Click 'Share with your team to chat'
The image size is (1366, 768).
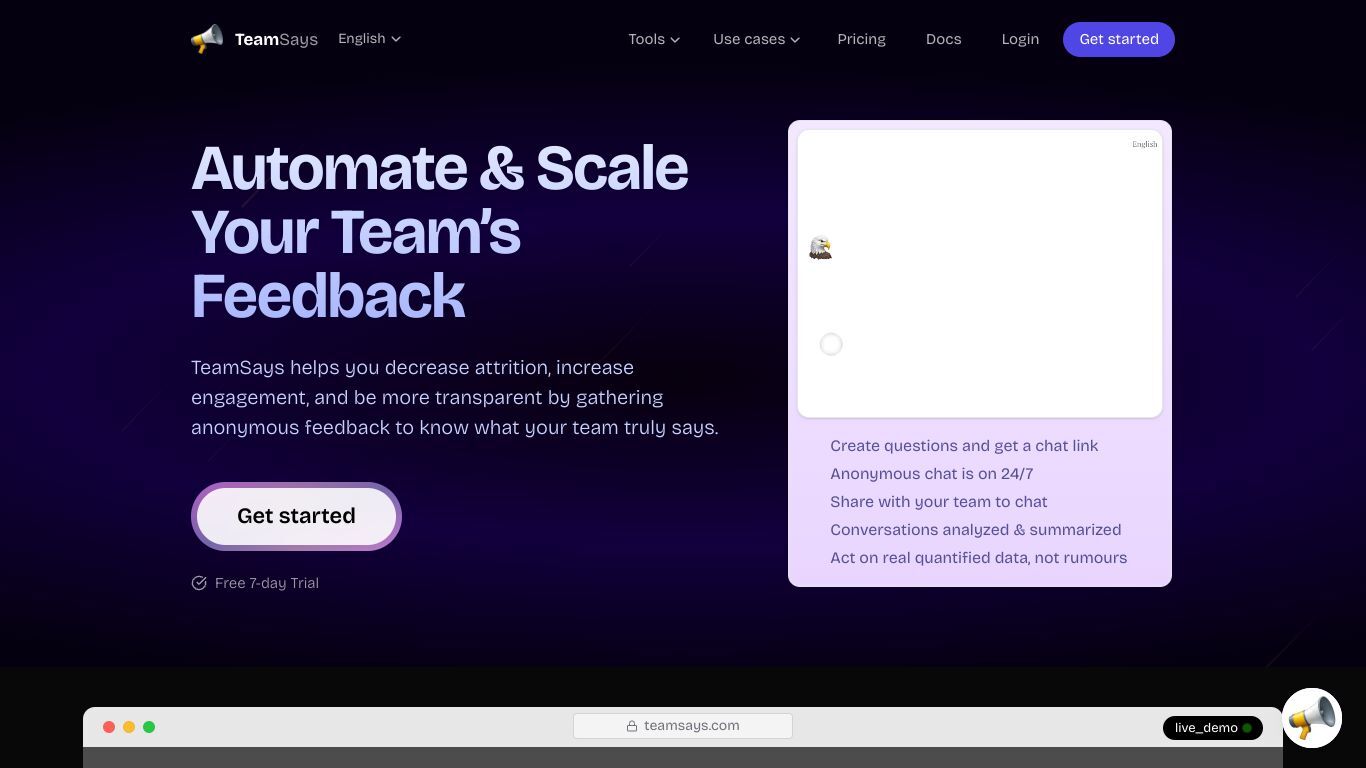[x=939, y=502]
